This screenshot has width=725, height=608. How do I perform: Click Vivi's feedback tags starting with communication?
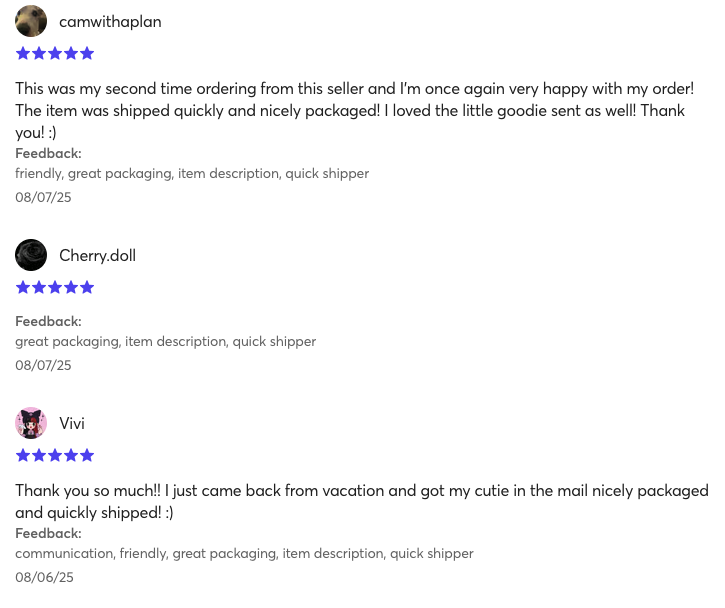(244, 553)
